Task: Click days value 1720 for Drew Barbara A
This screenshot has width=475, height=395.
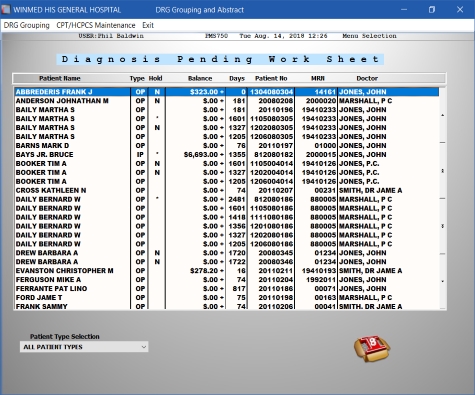Action: tap(237, 253)
